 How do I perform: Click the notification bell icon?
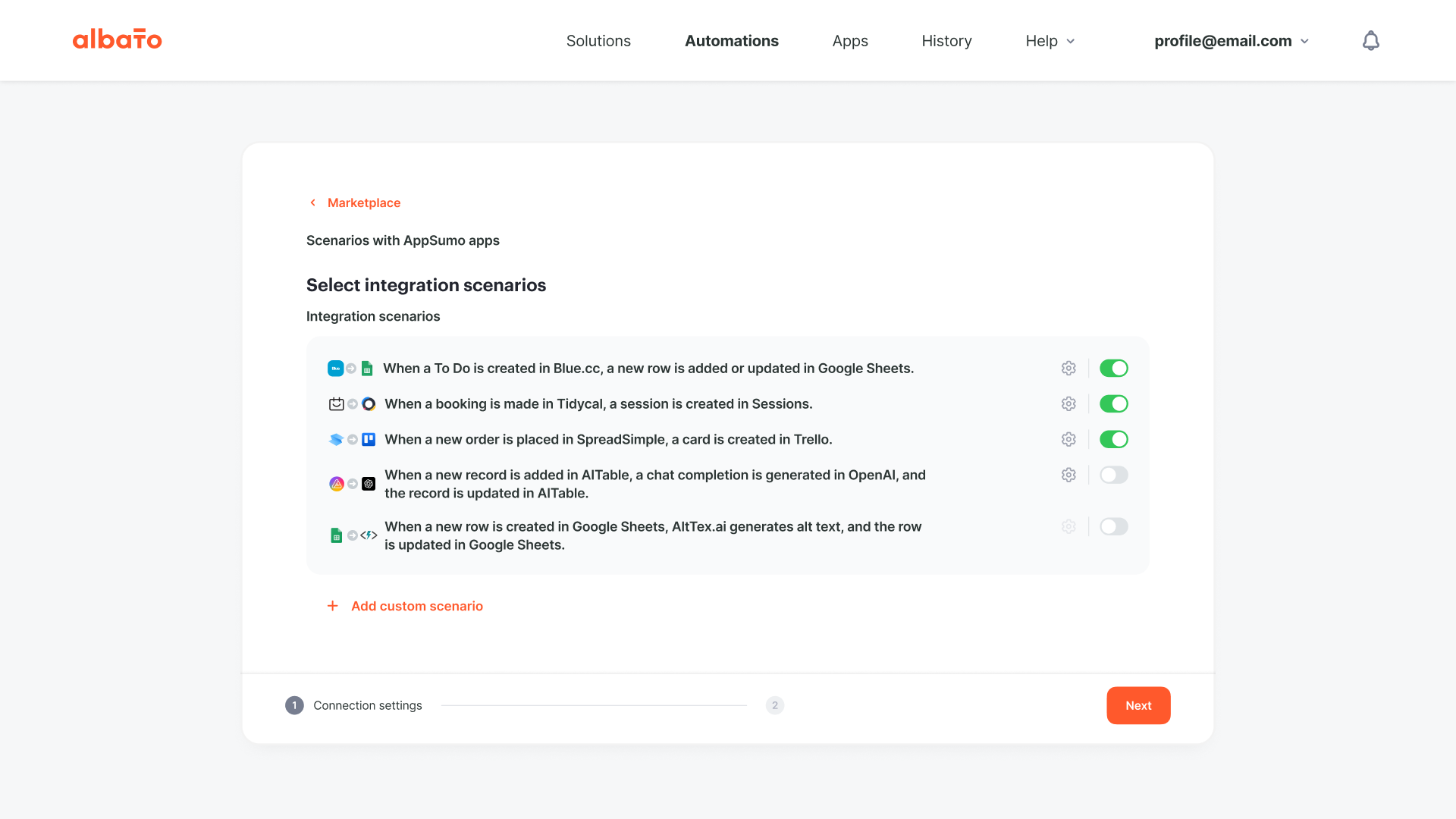(1370, 41)
